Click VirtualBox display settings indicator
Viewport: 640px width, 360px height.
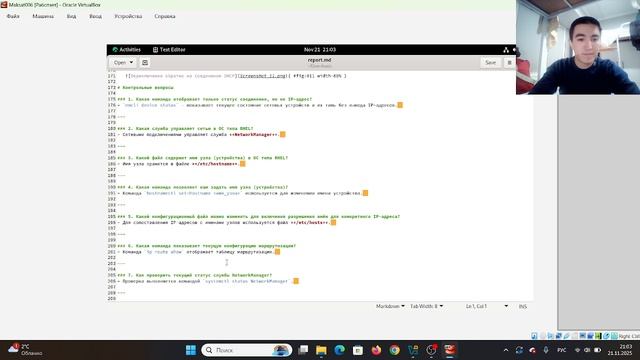click(x=582, y=336)
